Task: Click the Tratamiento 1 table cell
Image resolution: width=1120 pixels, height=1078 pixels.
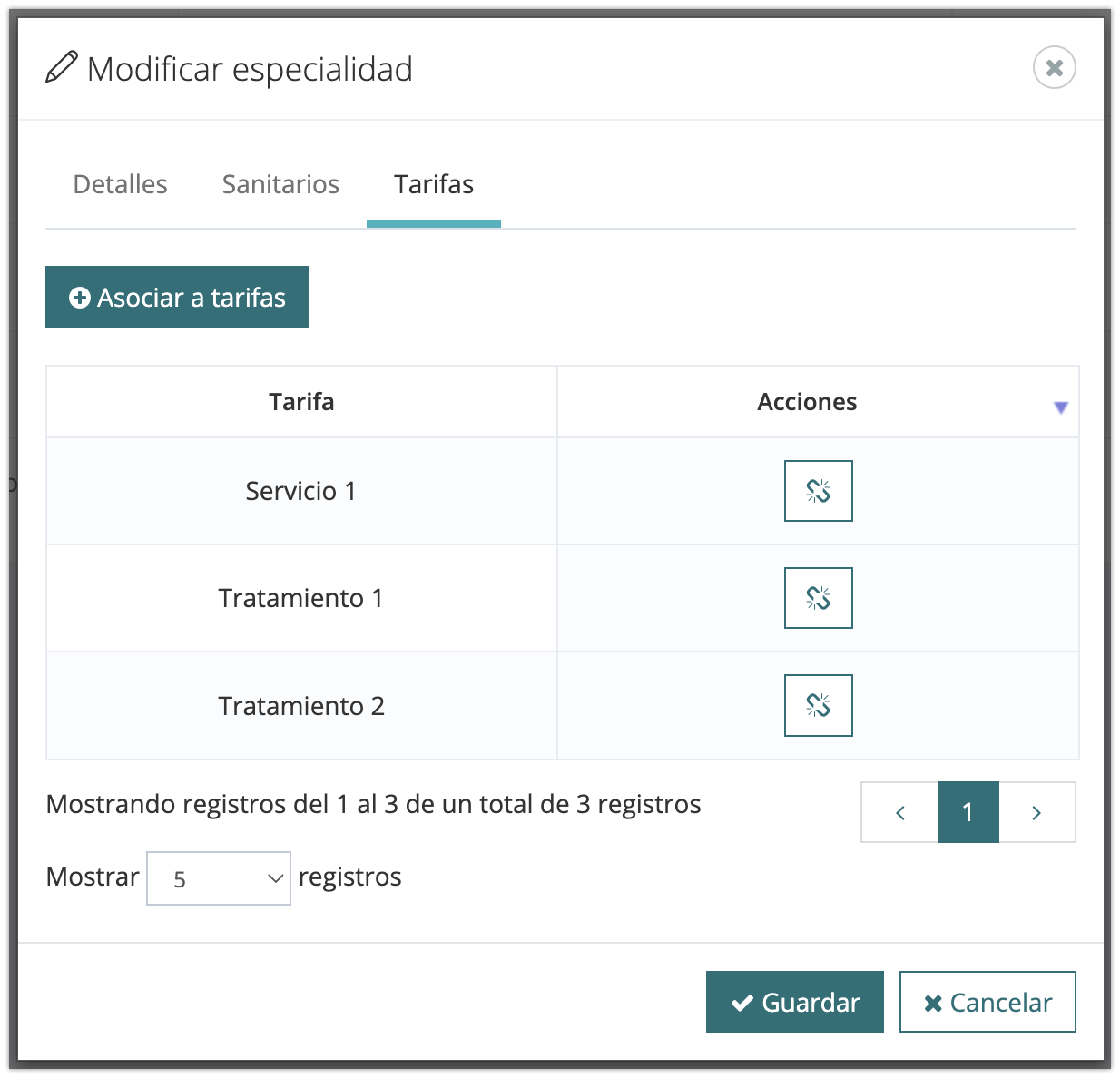Action: coord(301,598)
